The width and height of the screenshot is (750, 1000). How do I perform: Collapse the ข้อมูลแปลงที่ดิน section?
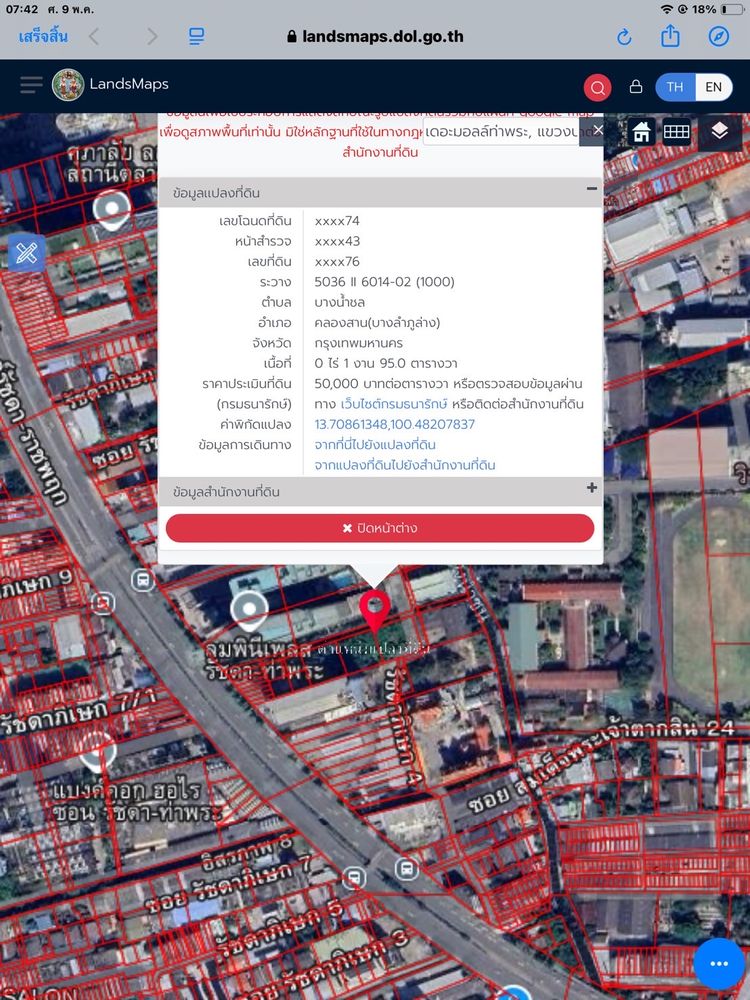click(591, 189)
